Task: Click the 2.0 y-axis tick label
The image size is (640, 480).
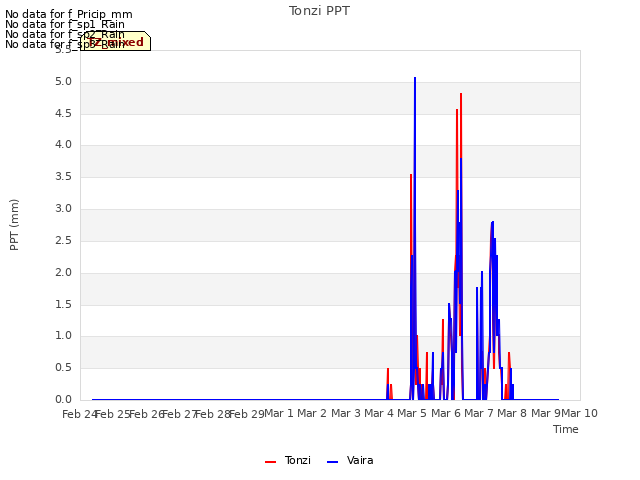Action: (63, 273)
